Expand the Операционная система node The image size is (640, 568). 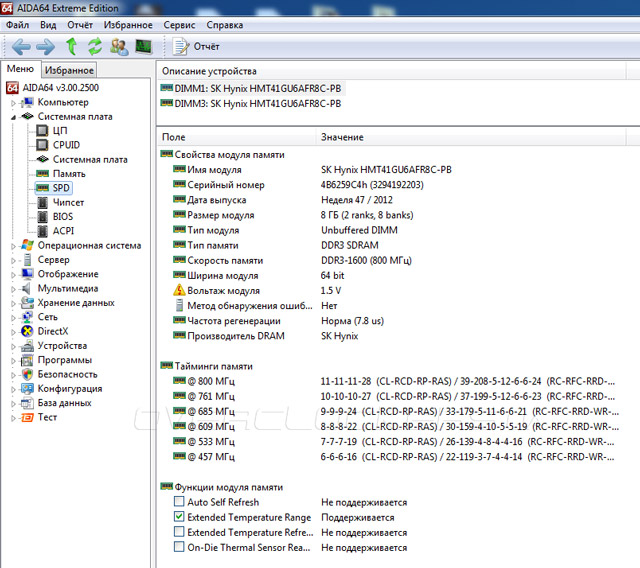(x=13, y=246)
